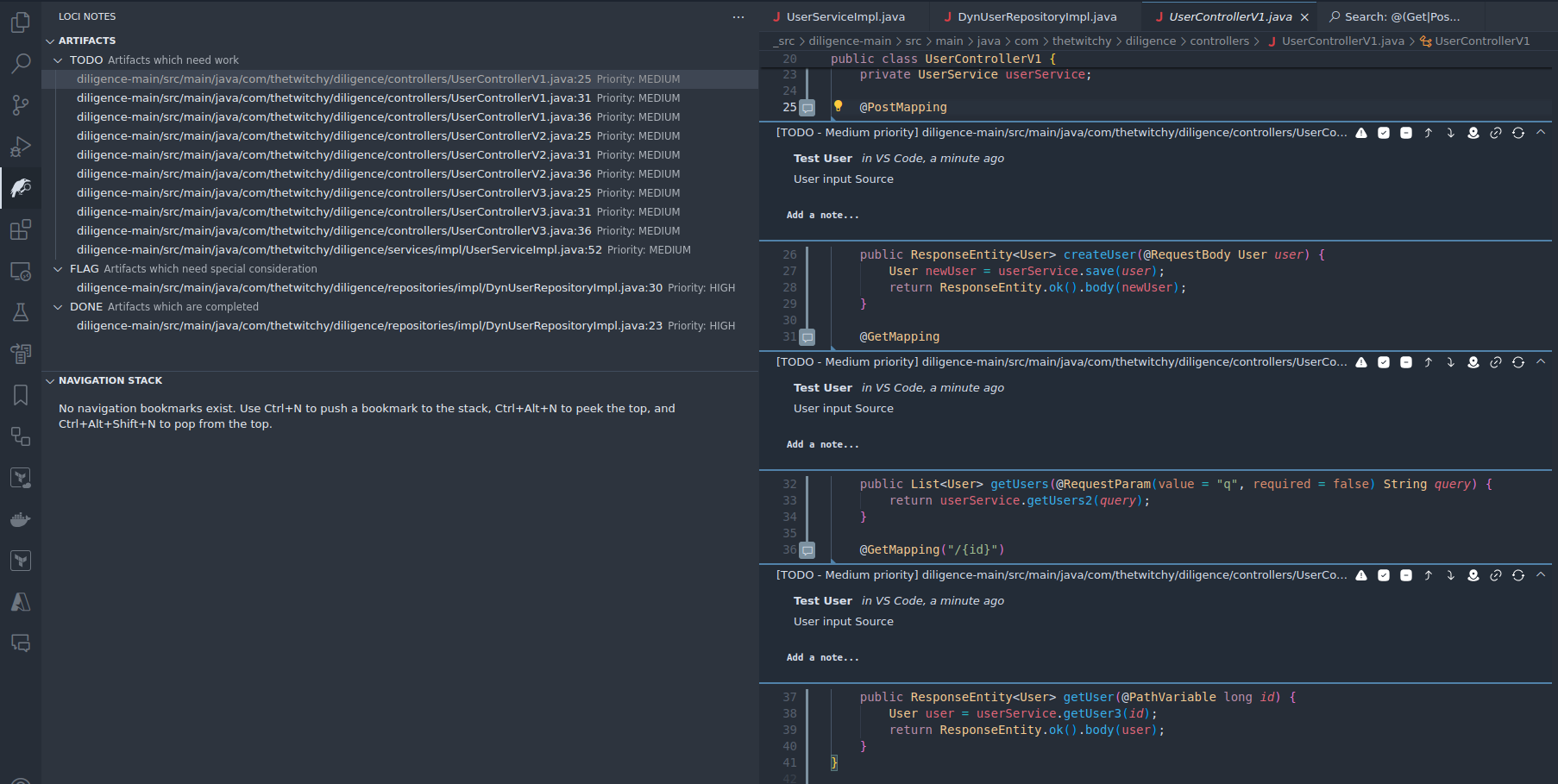
Task: Collapse the TODO artifacts group
Action: [x=58, y=60]
